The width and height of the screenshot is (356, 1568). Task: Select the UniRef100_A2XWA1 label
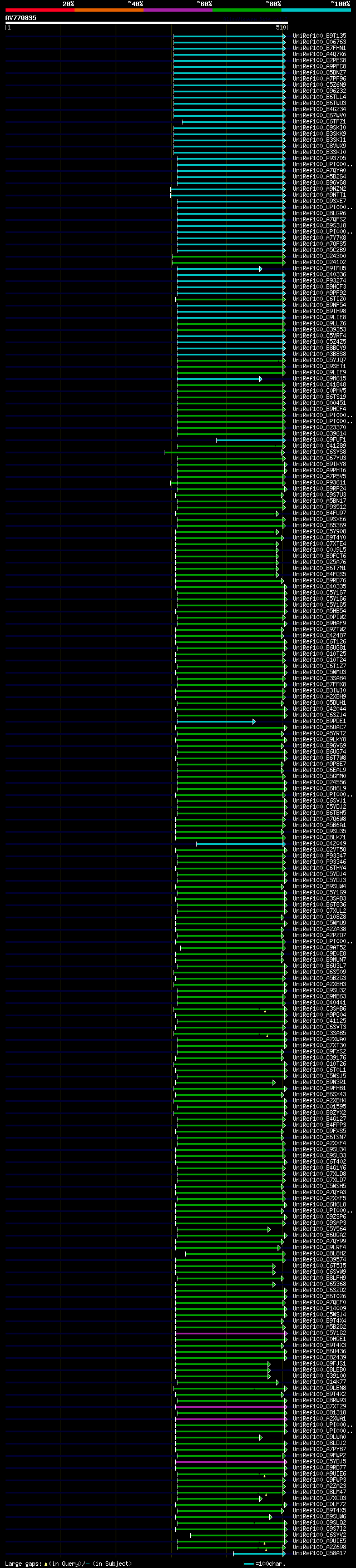pyautogui.click(x=319, y=1419)
